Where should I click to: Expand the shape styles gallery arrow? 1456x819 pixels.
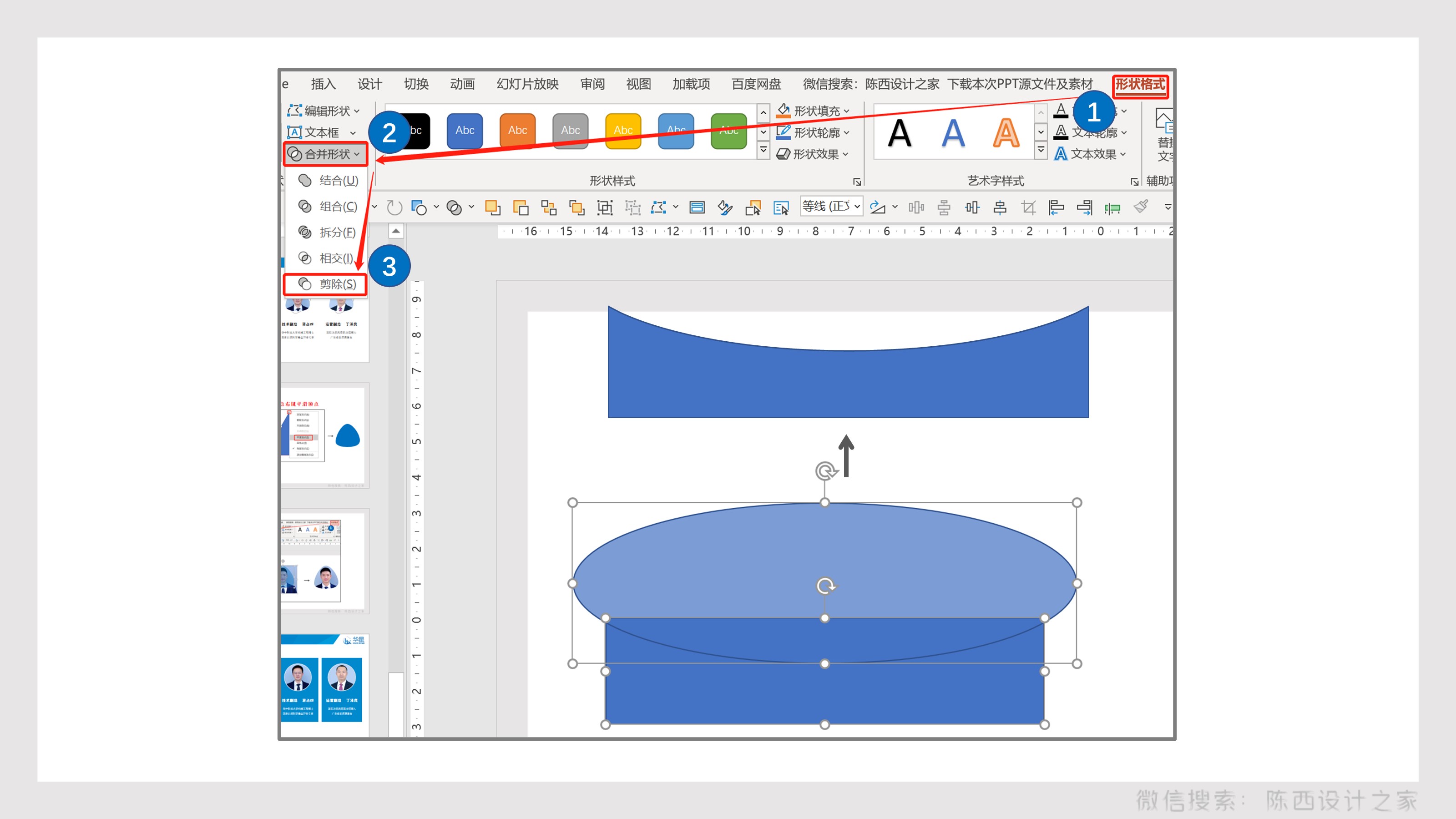763,150
